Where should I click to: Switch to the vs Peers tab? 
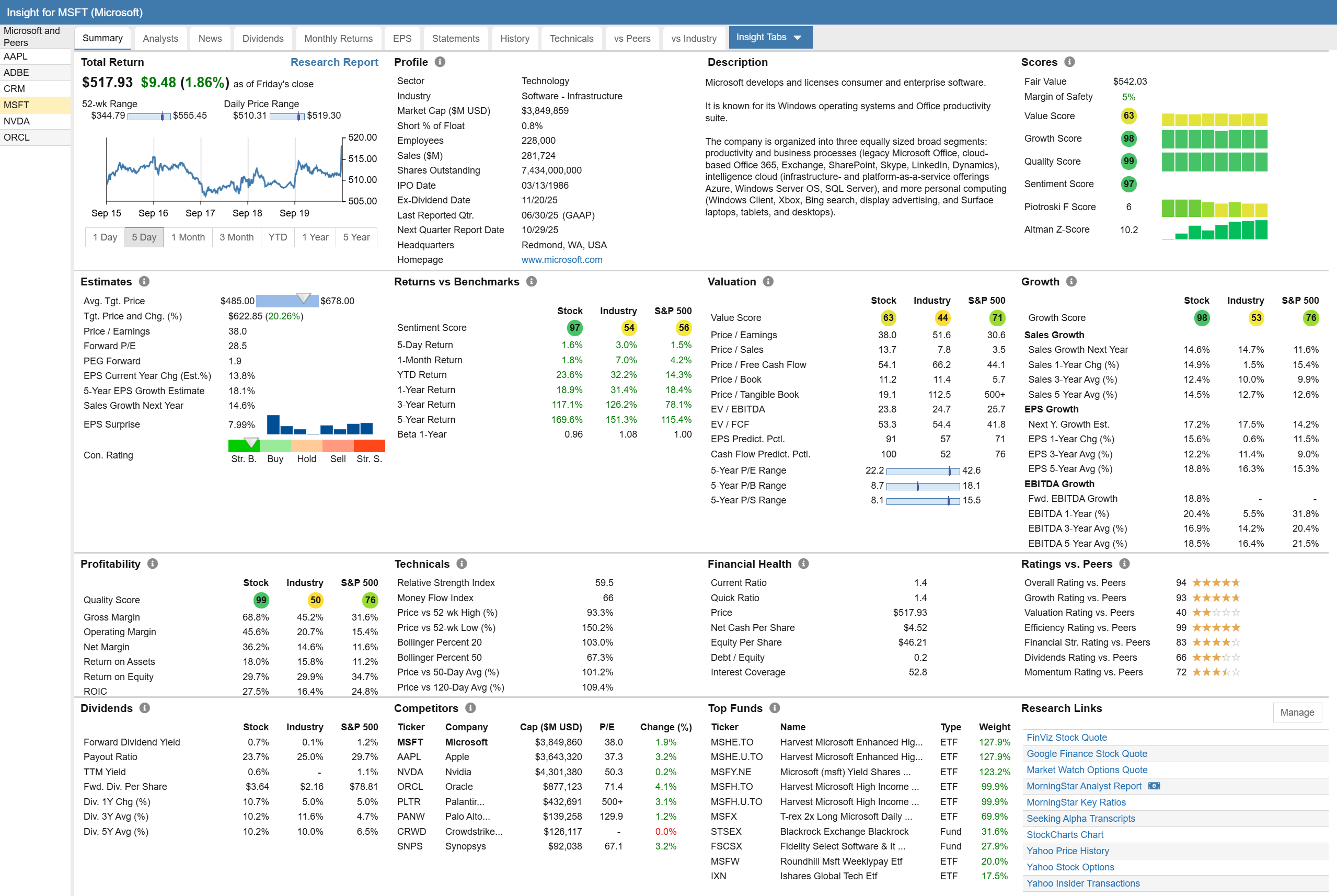click(x=632, y=38)
